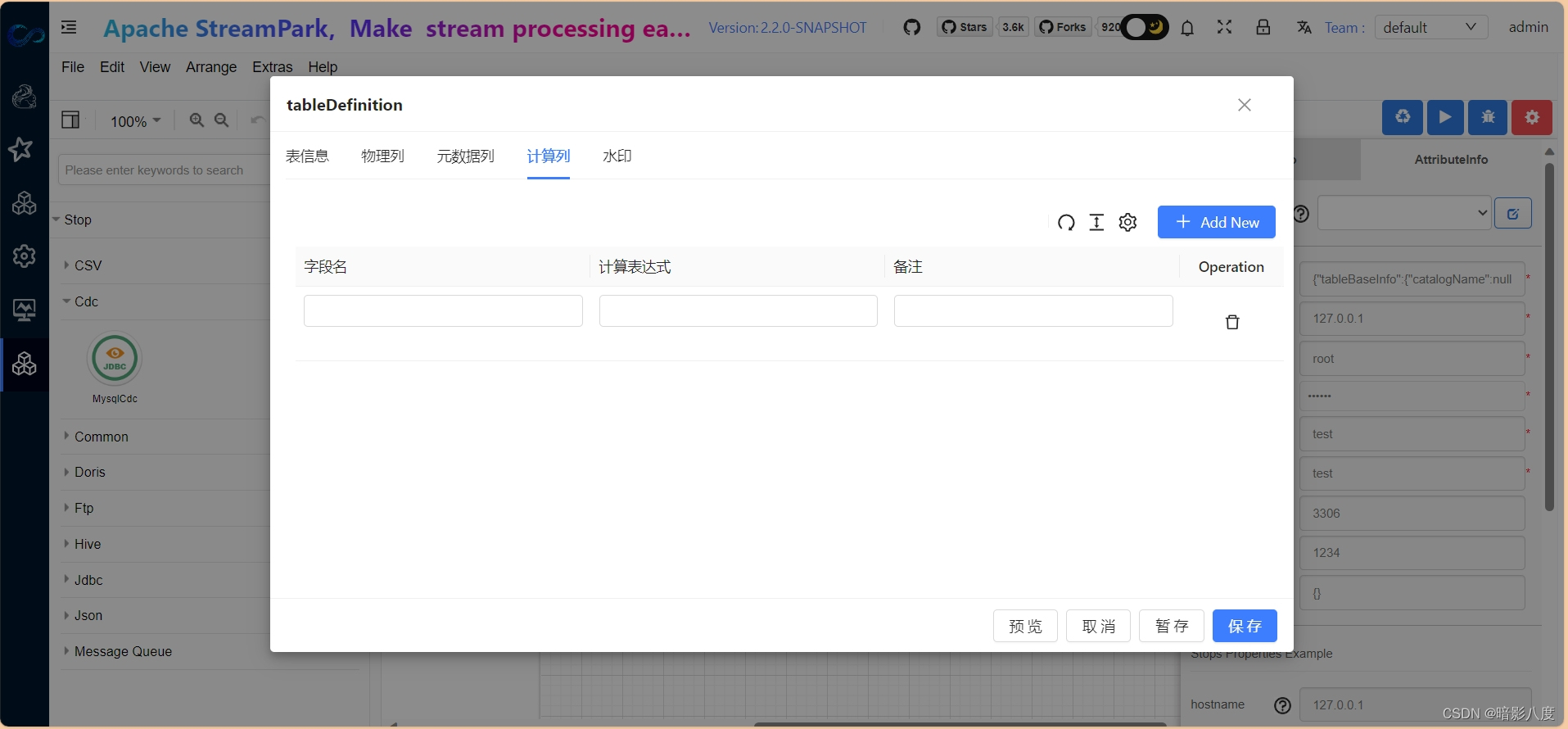Click the undo arrow icon
The height and width of the screenshot is (729, 1568).
257,120
